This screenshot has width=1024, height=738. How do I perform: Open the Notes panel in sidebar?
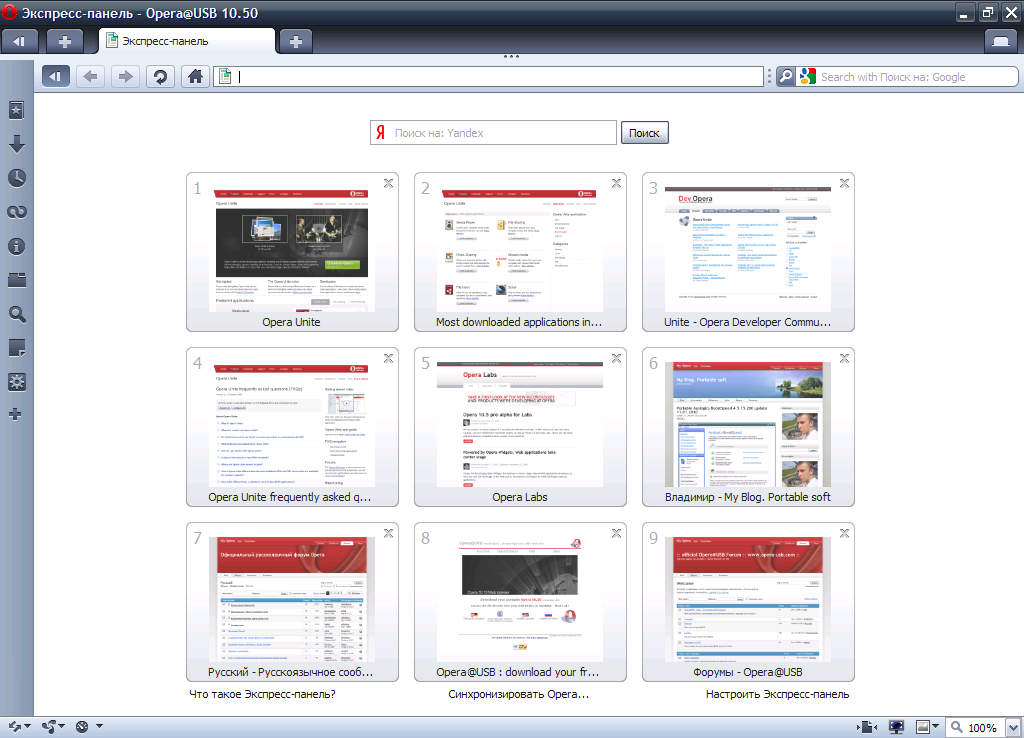coord(17,347)
